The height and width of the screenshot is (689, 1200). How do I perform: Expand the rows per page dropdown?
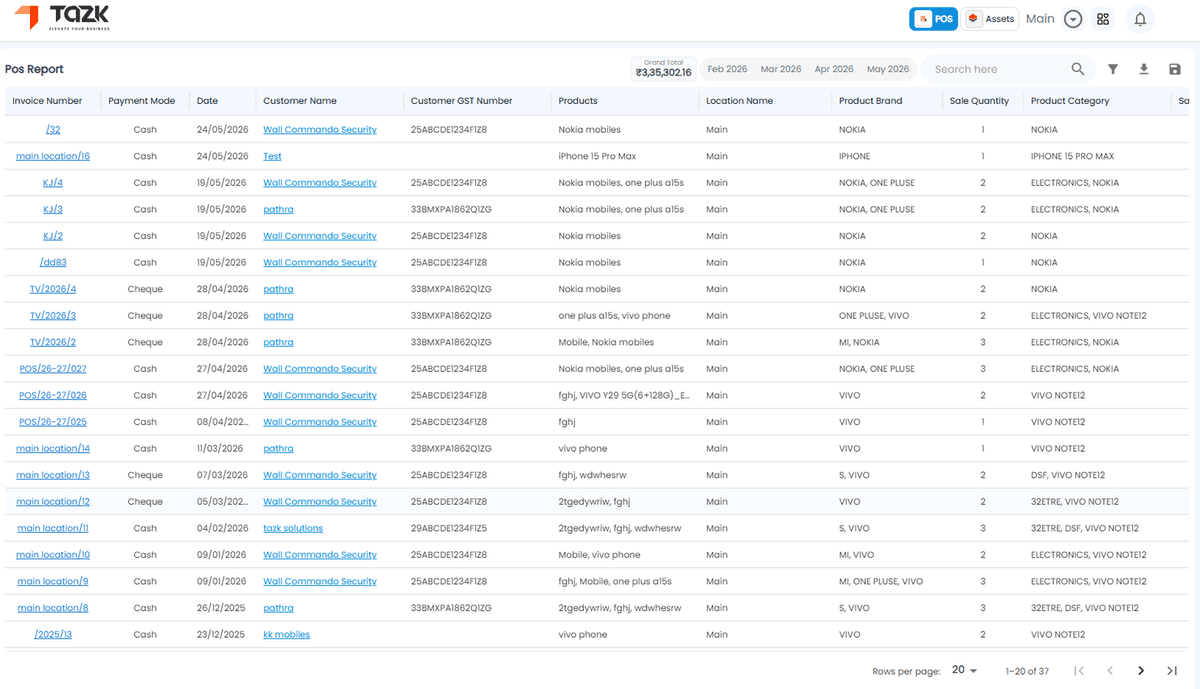(965, 670)
